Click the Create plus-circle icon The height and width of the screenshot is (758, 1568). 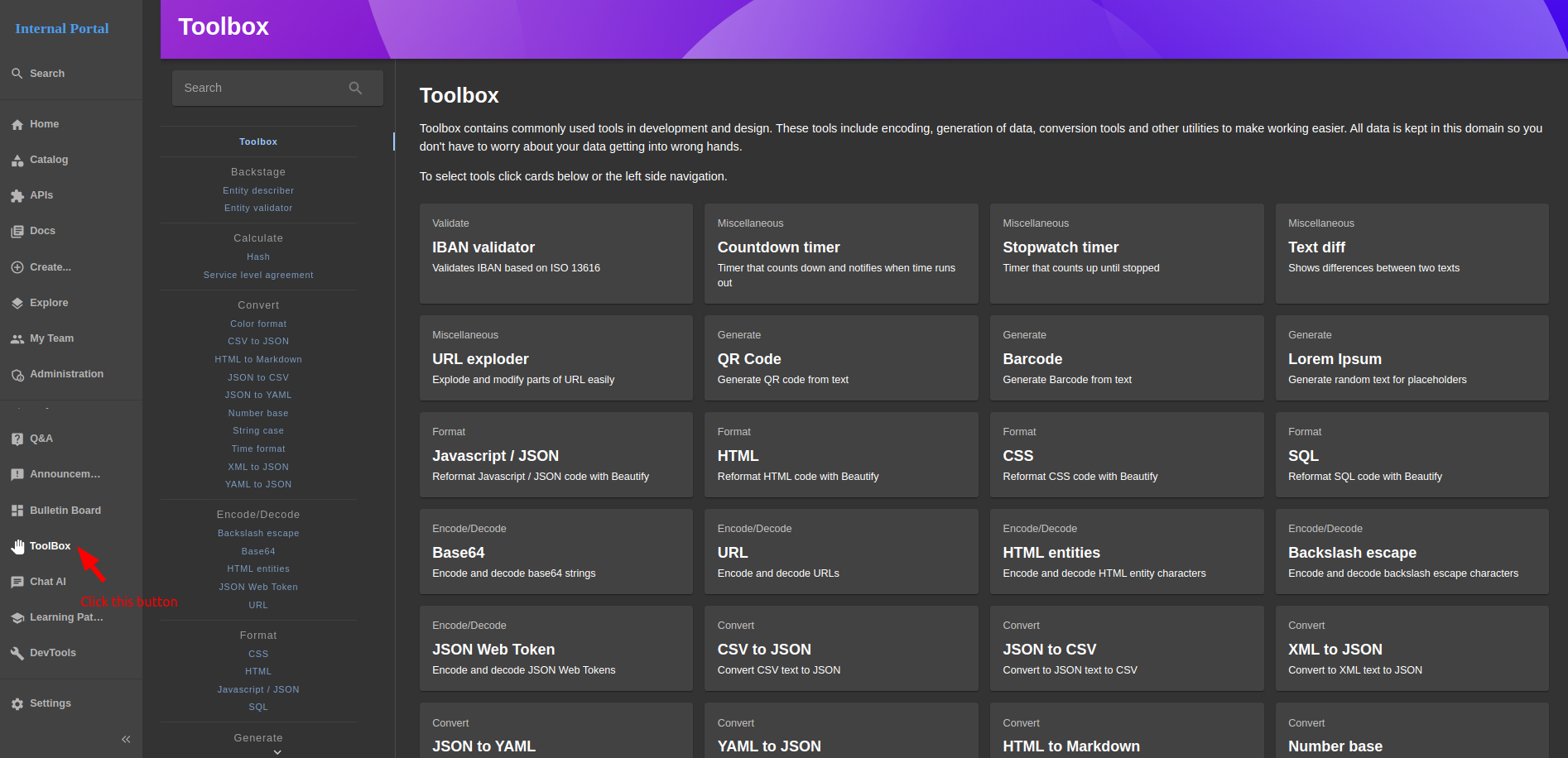(x=17, y=267)
